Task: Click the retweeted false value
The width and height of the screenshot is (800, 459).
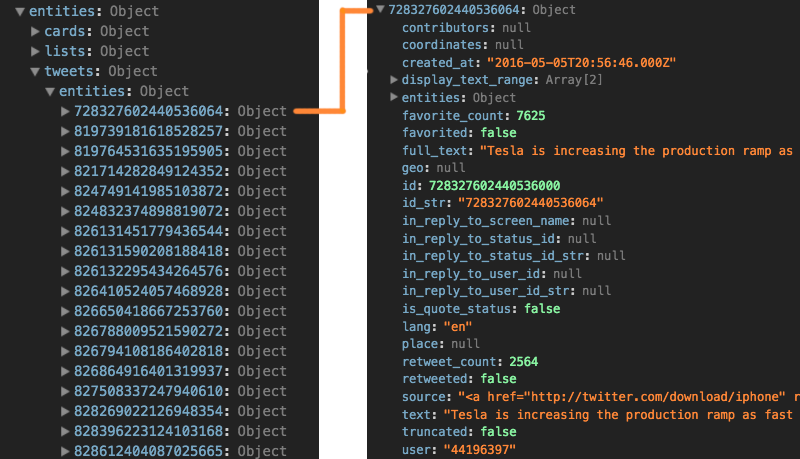Action: 498,379
